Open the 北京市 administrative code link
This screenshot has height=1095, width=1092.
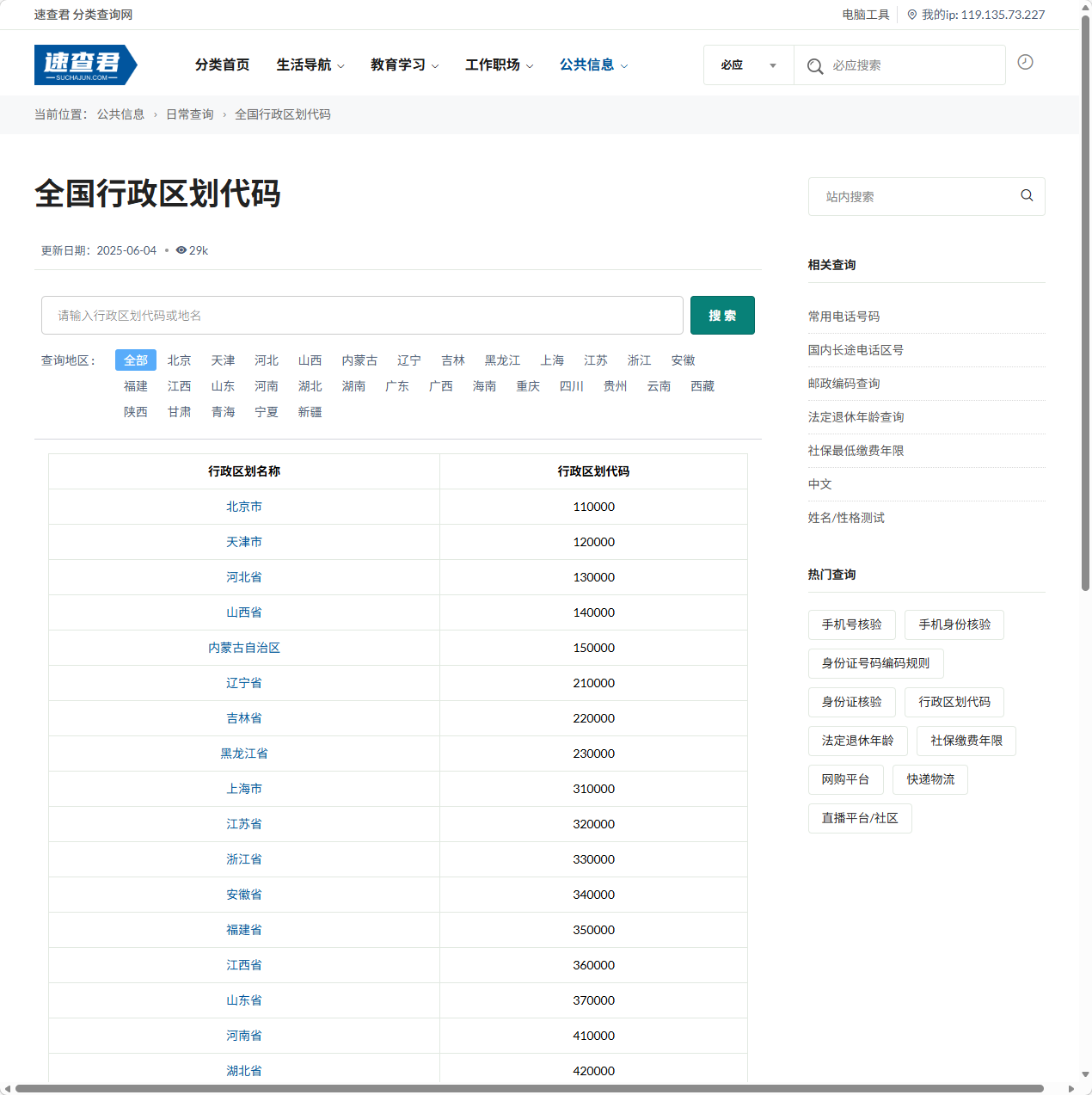pos(244,507)
